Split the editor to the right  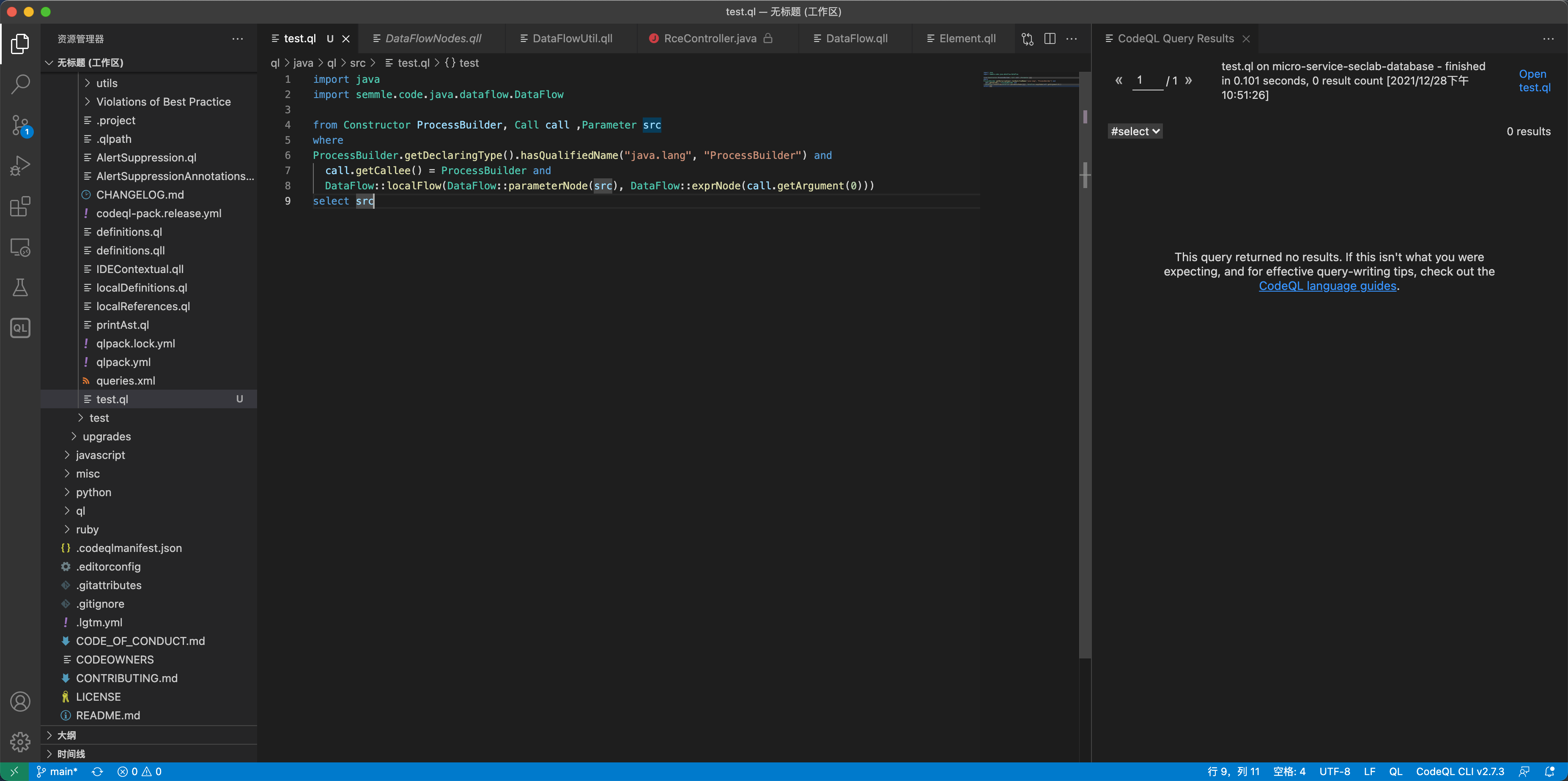[1050, 39]
